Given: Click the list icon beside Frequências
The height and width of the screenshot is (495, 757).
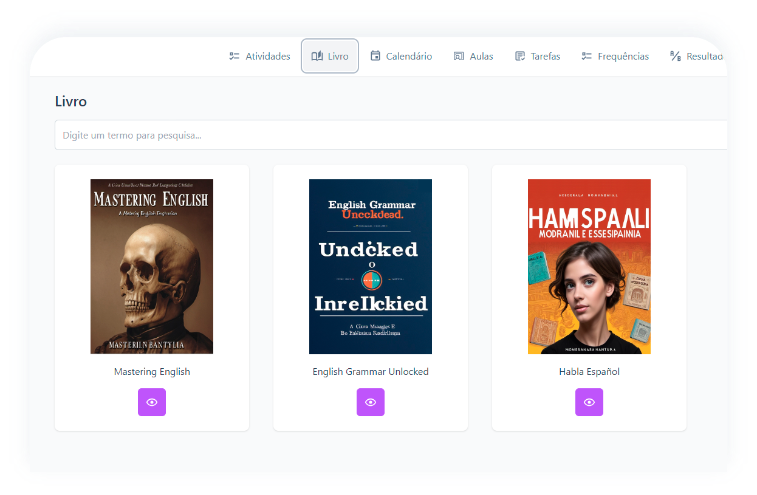Looking at the screenshot, I should 587,57.
